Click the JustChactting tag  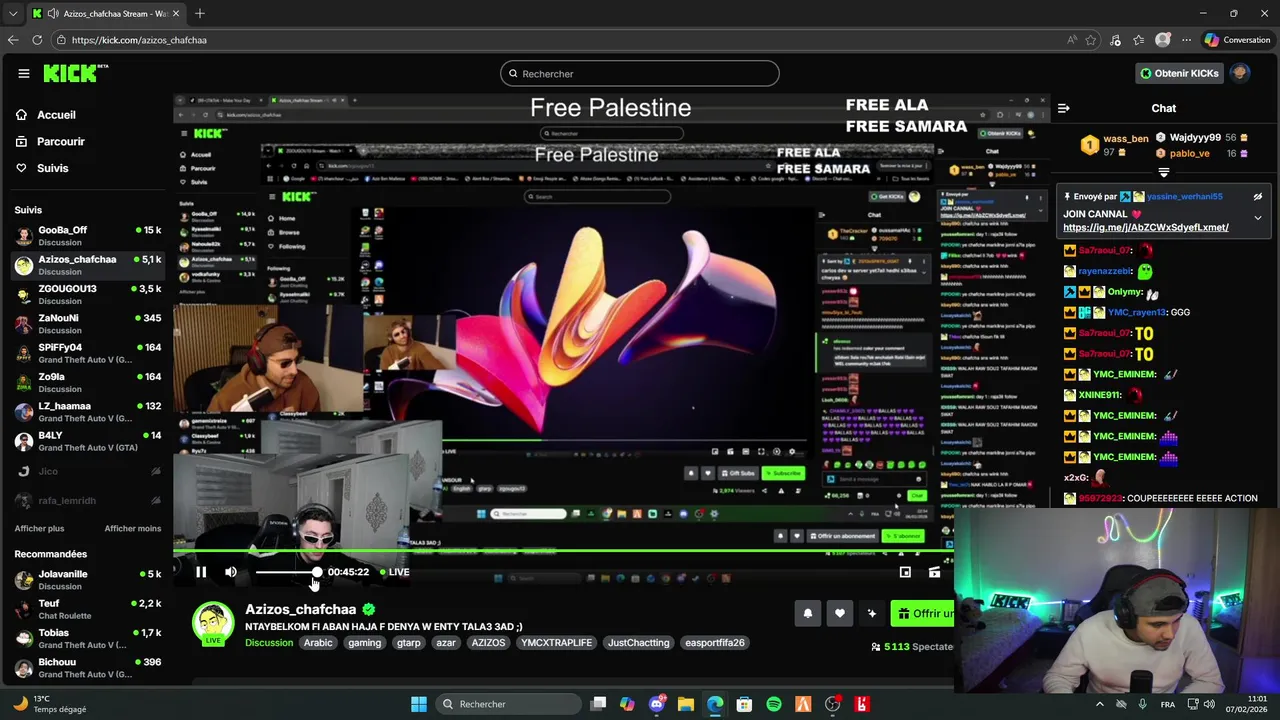638,643
